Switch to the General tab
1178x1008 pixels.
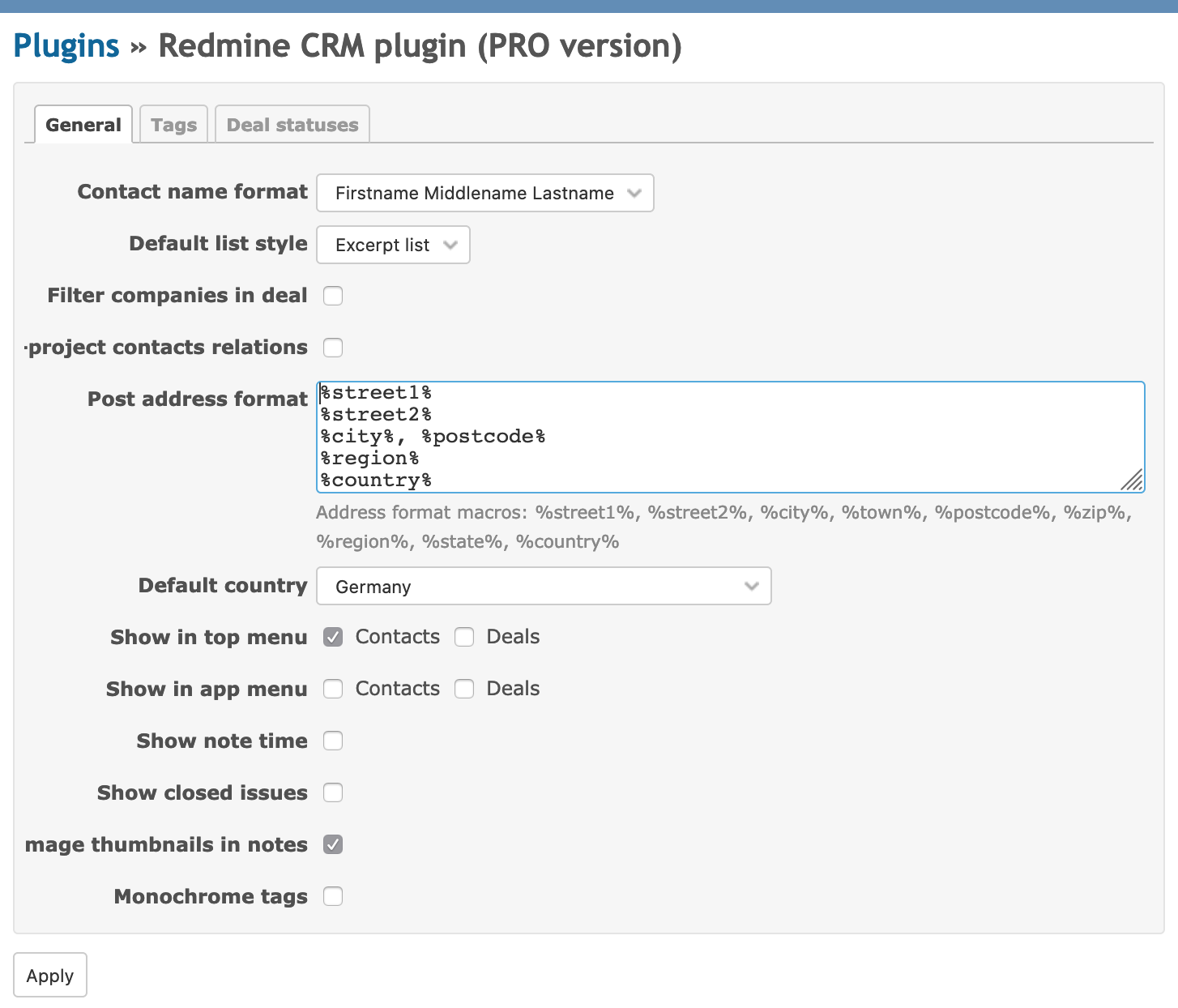pos(83,125)
